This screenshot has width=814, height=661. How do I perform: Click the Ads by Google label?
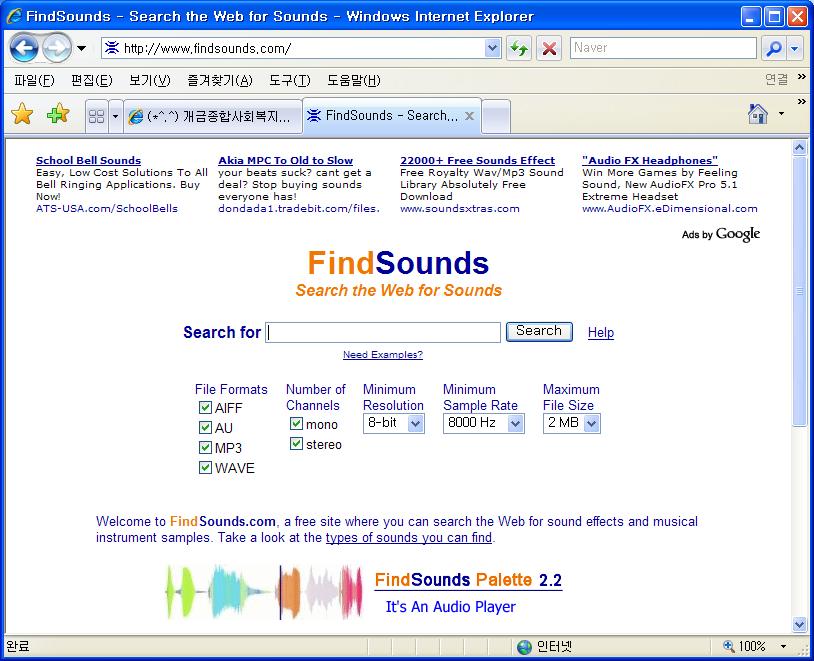[721, 234]
